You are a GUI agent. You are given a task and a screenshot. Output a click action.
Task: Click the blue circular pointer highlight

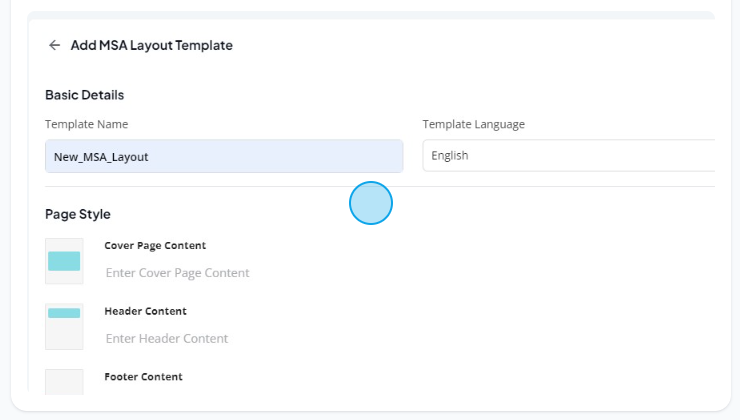pos(371,203)
